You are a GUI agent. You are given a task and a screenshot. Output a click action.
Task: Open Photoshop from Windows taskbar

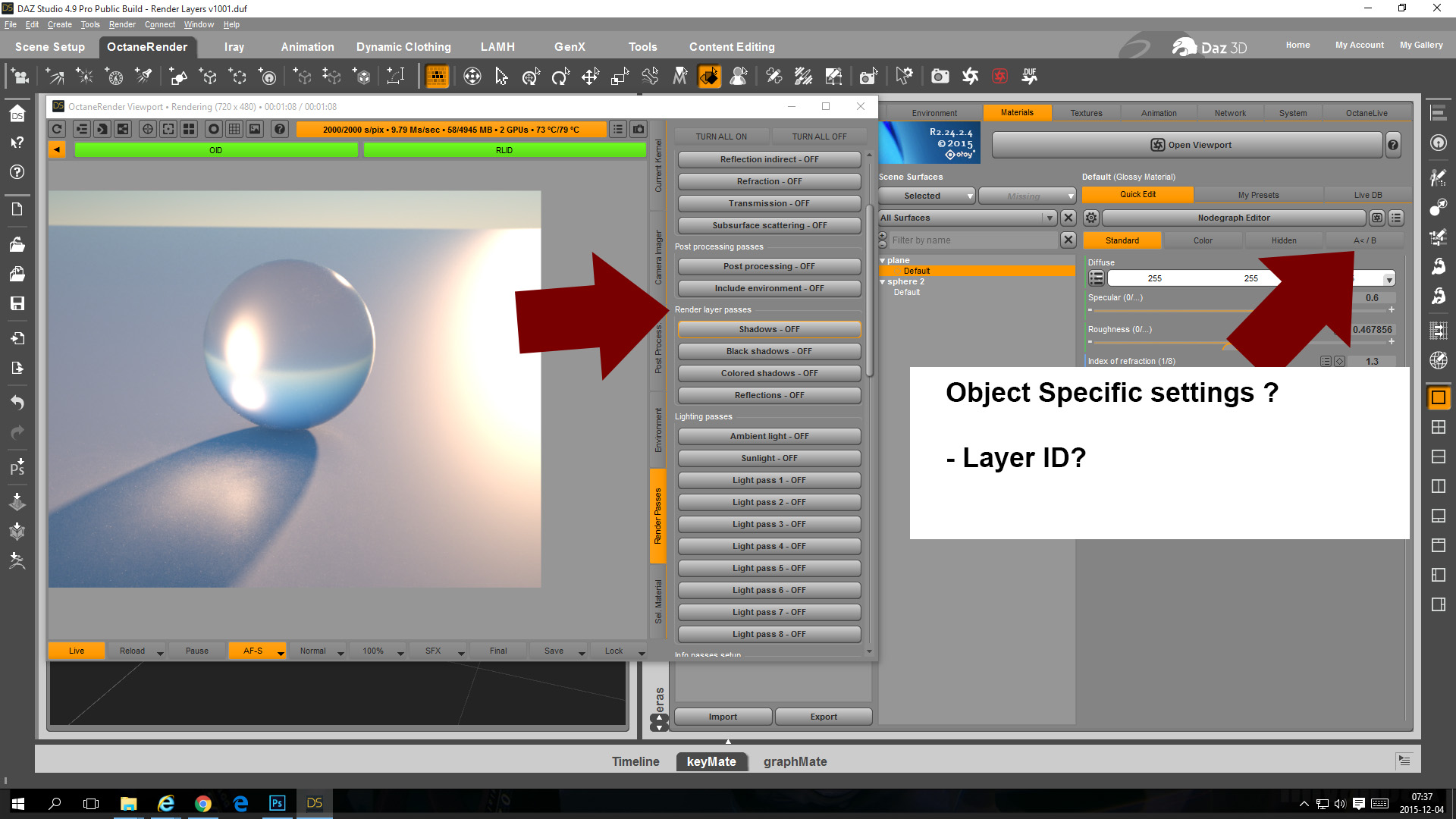[277, 803]
